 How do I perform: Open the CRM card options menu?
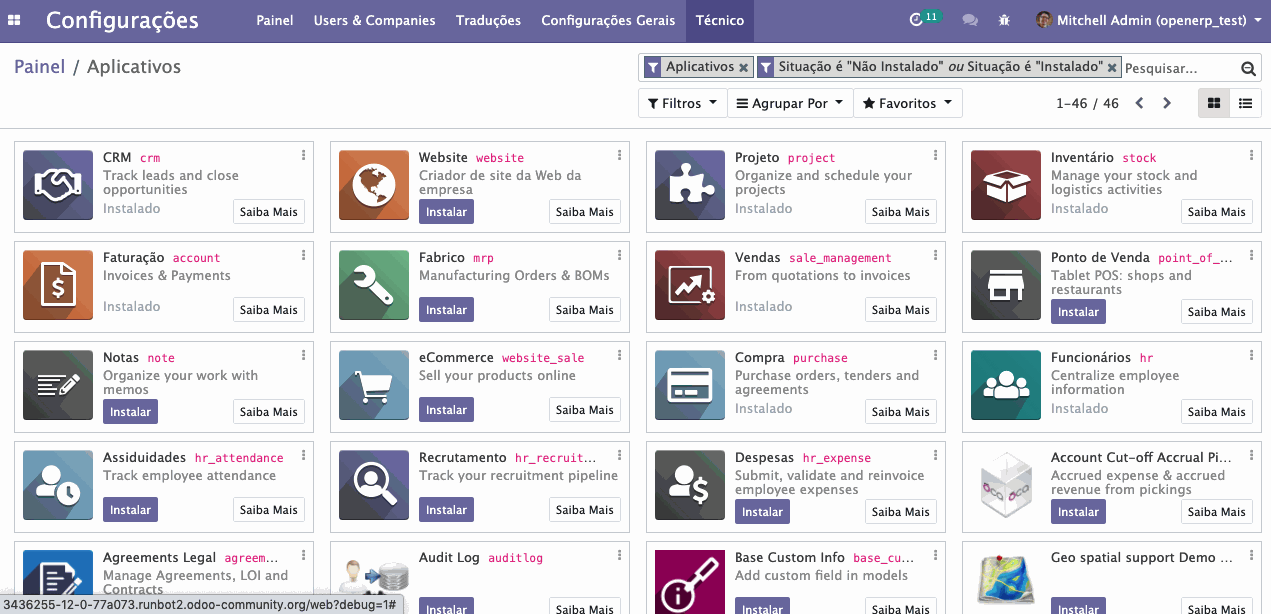(303, 155)
